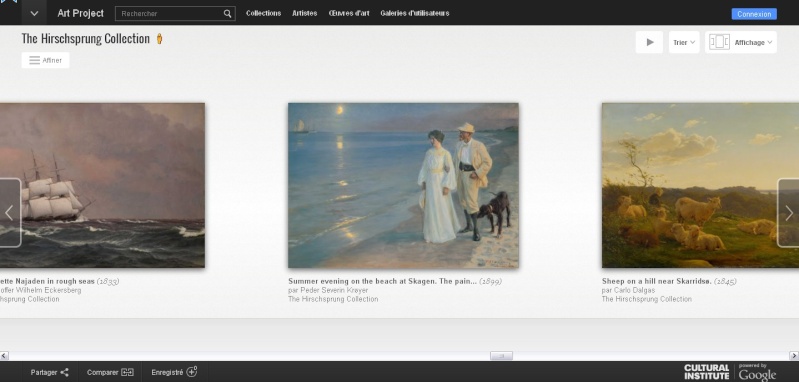
Task: Open the Najaden ship painting thumbnail
Action: [102, 185]
